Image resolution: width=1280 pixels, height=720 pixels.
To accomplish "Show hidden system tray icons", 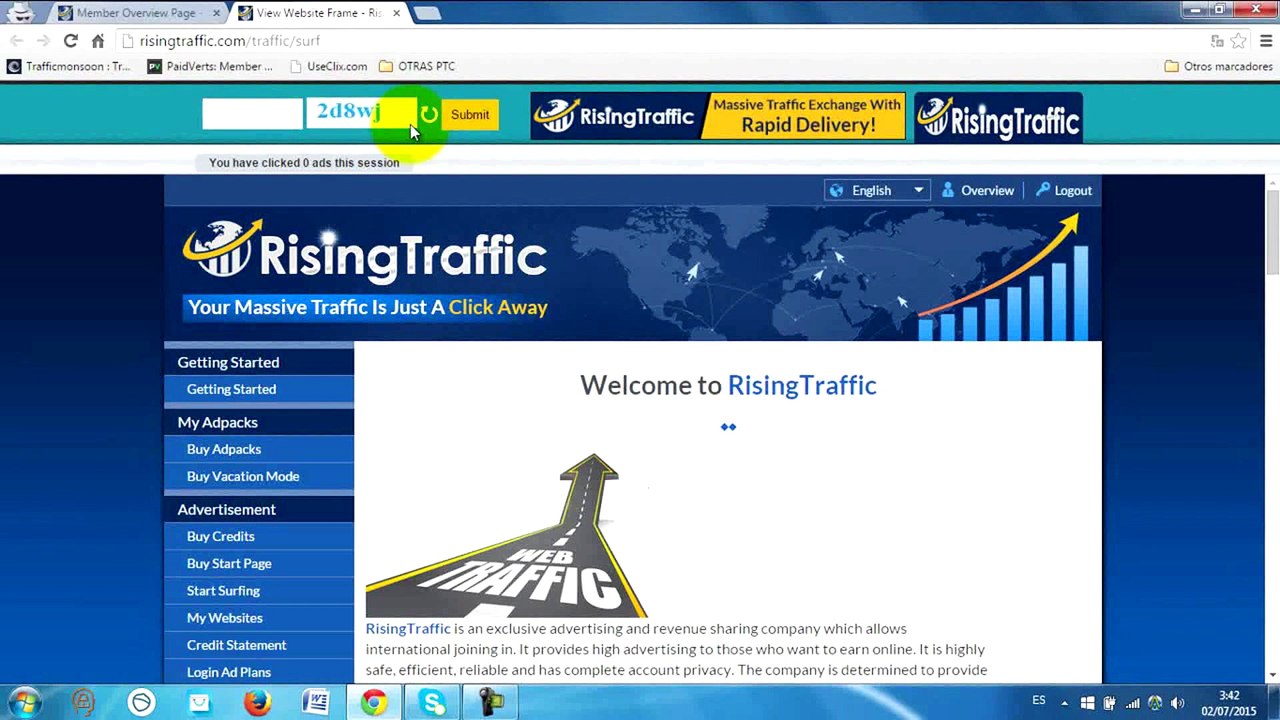I will pyautogui.click(x=1064, y=703).
